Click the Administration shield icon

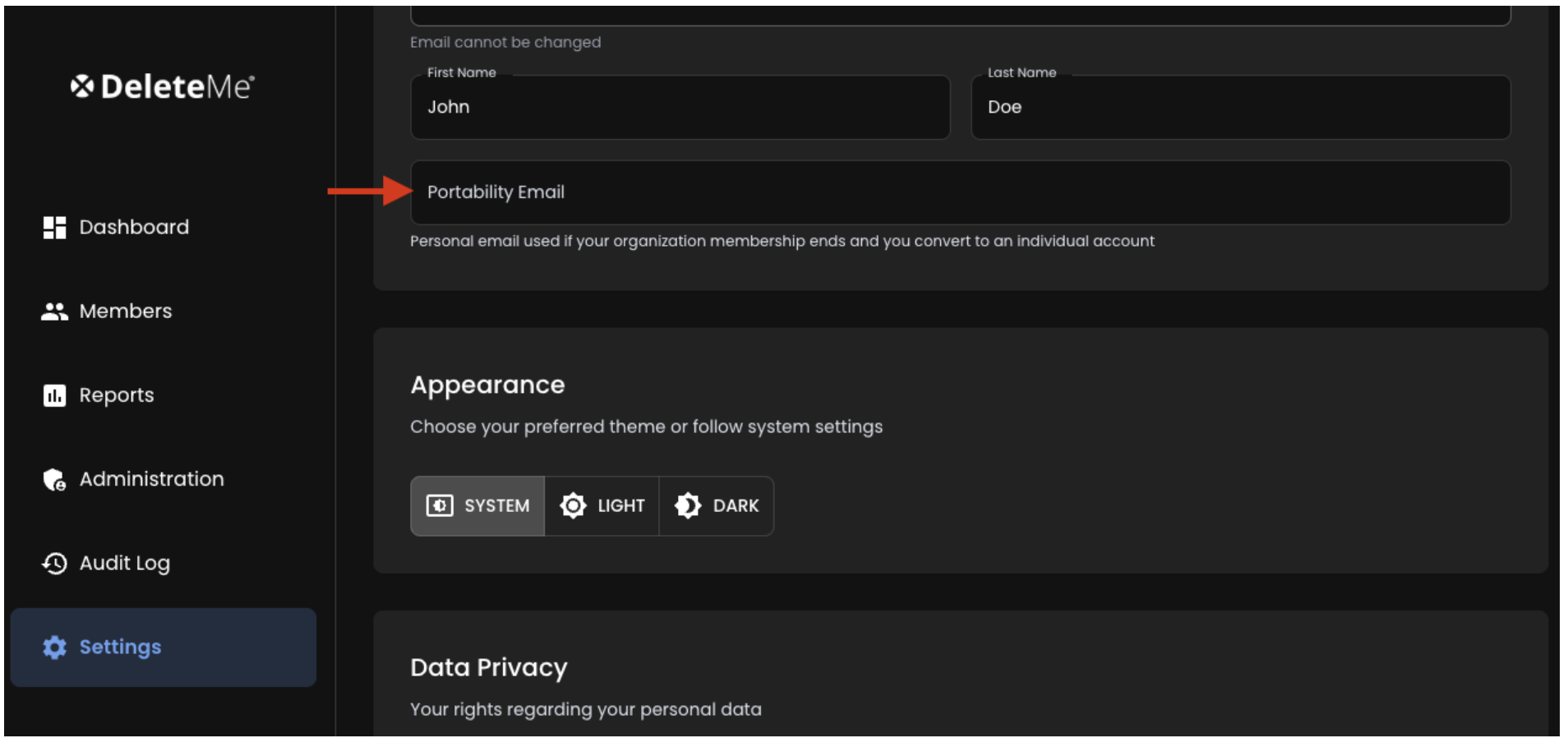(54, 479)
